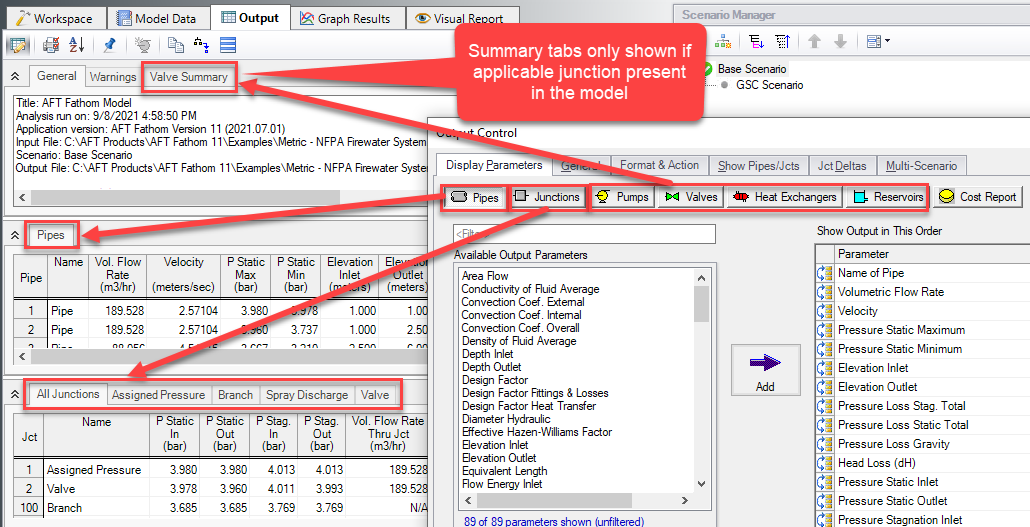
Task: Click the copy pages toolbar icon
Action: [x=175, y=45]
